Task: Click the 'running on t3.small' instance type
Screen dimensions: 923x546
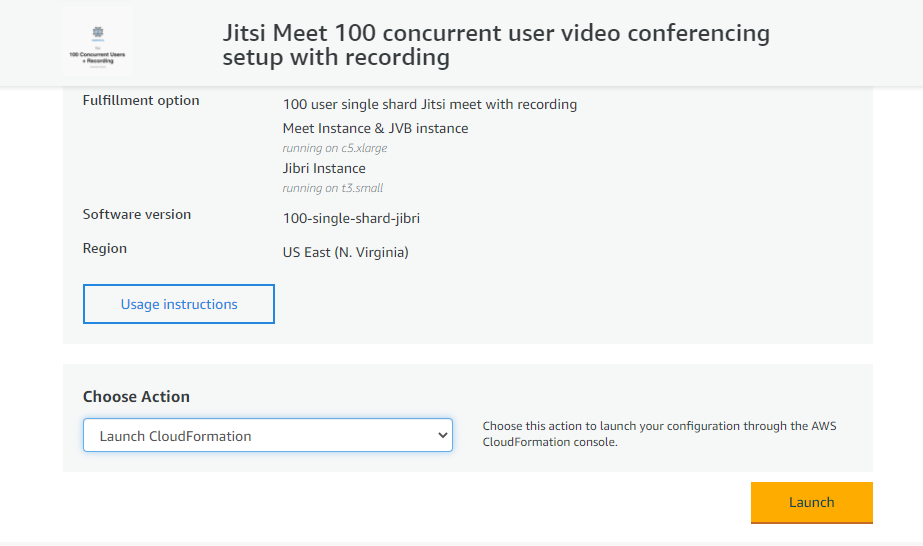Action: (x=332, y=188)
